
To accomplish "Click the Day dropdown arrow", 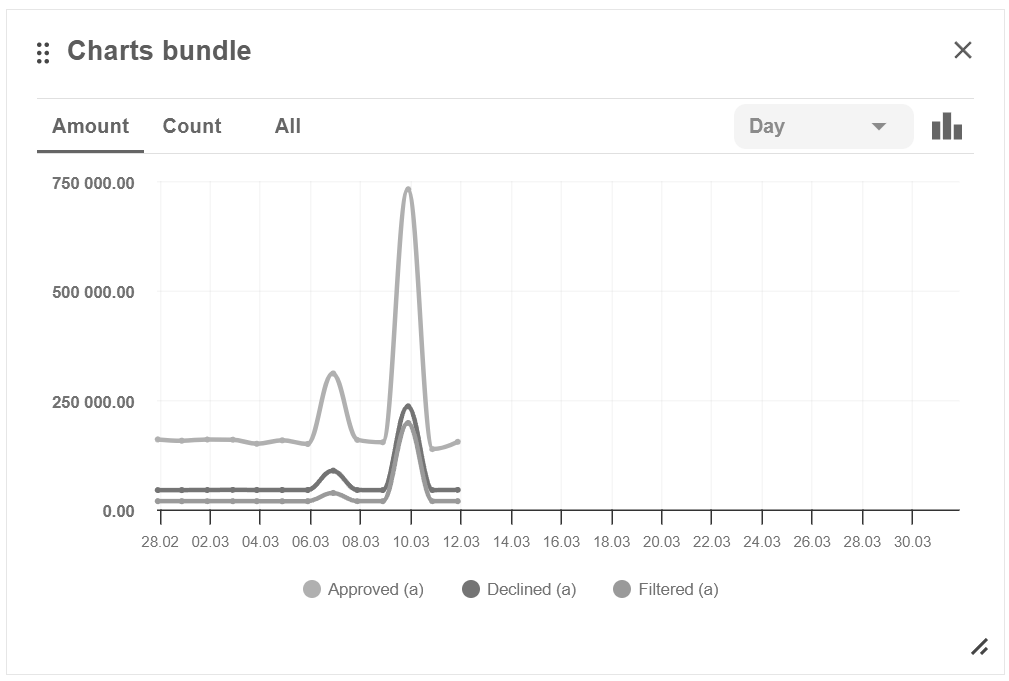I will click(879, 126).
